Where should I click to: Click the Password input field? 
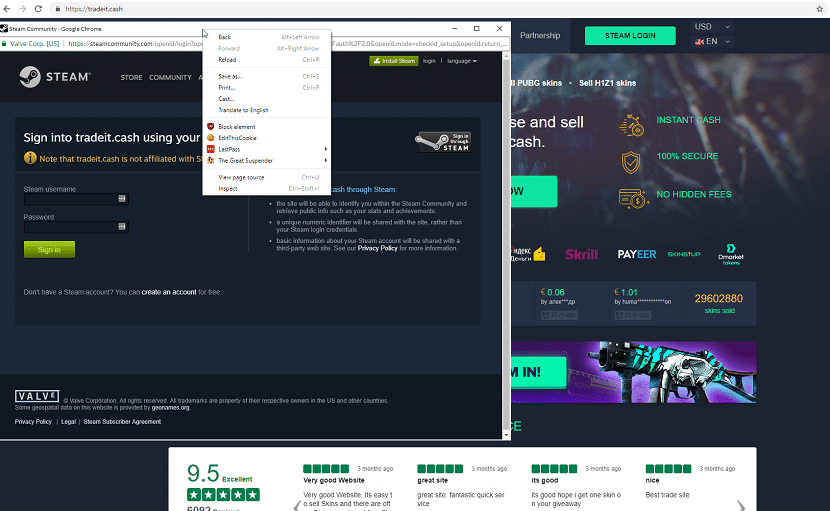tap(76, 227)
